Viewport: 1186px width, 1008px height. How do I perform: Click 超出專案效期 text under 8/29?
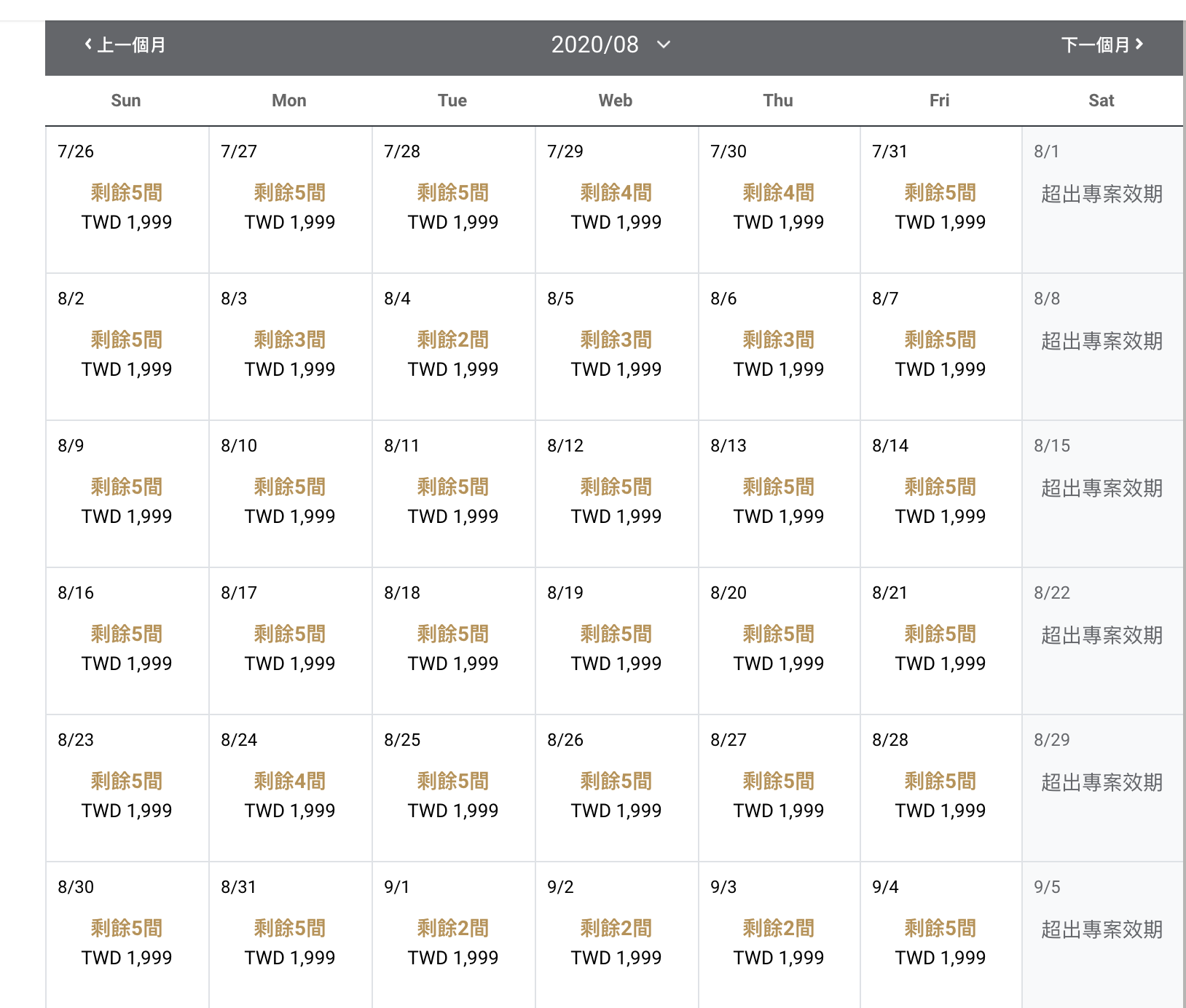coord(1101,782)
